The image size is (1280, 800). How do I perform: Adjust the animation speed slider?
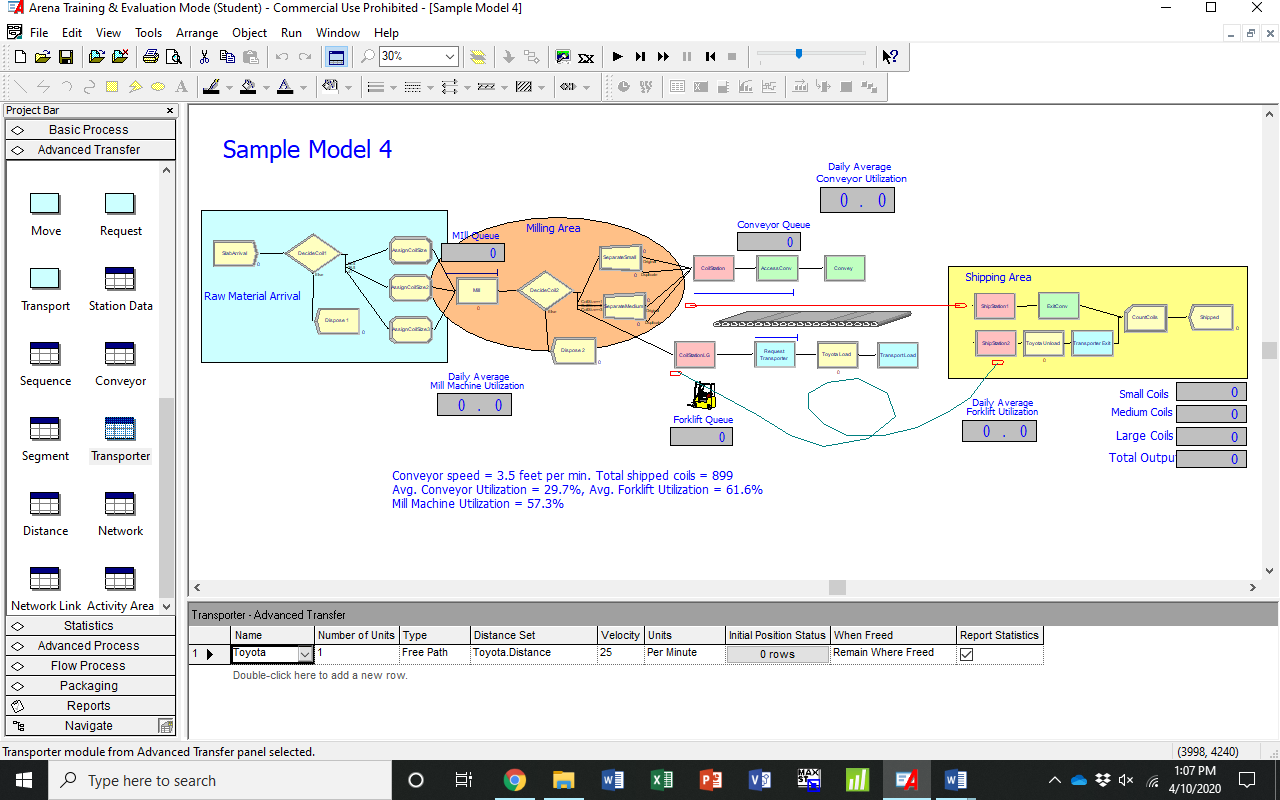pyautogui.click(x=799, y=54)
